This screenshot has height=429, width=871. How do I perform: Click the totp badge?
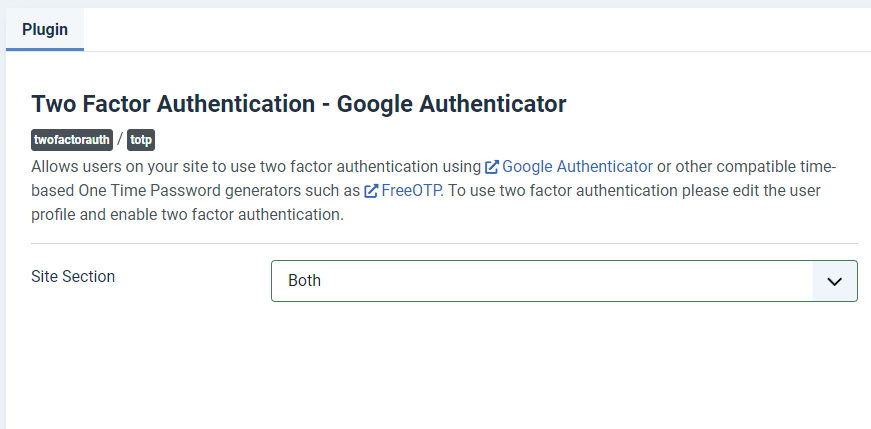click(x=141, y=140)
